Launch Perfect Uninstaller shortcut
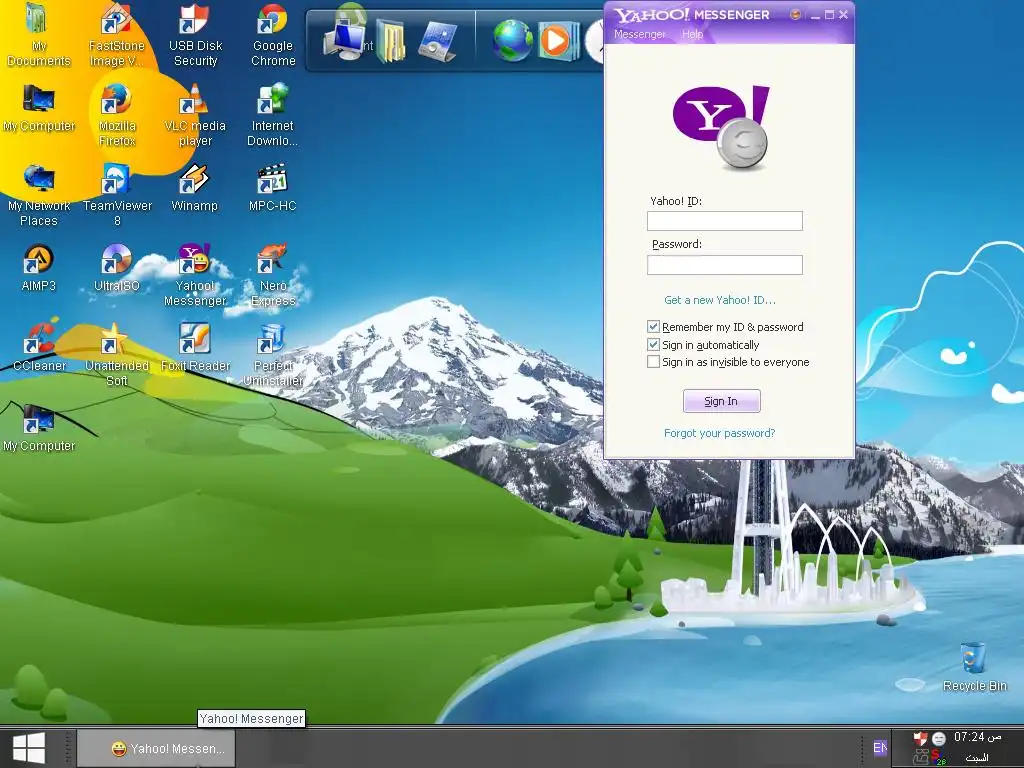The height and width of the screenshot is (768, 1024). (x=273, y=355)
